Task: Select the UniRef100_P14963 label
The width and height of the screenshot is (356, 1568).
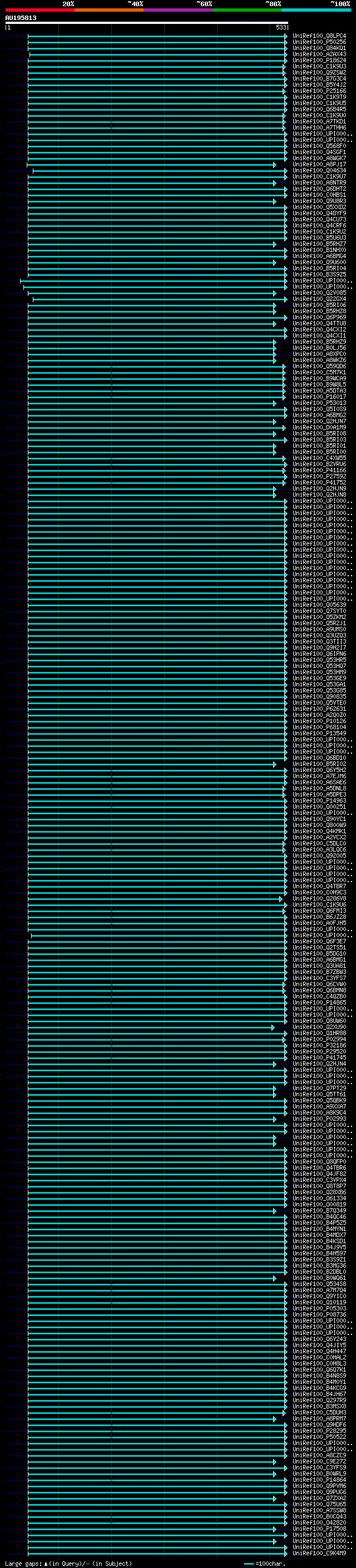Action: [319, 800]
